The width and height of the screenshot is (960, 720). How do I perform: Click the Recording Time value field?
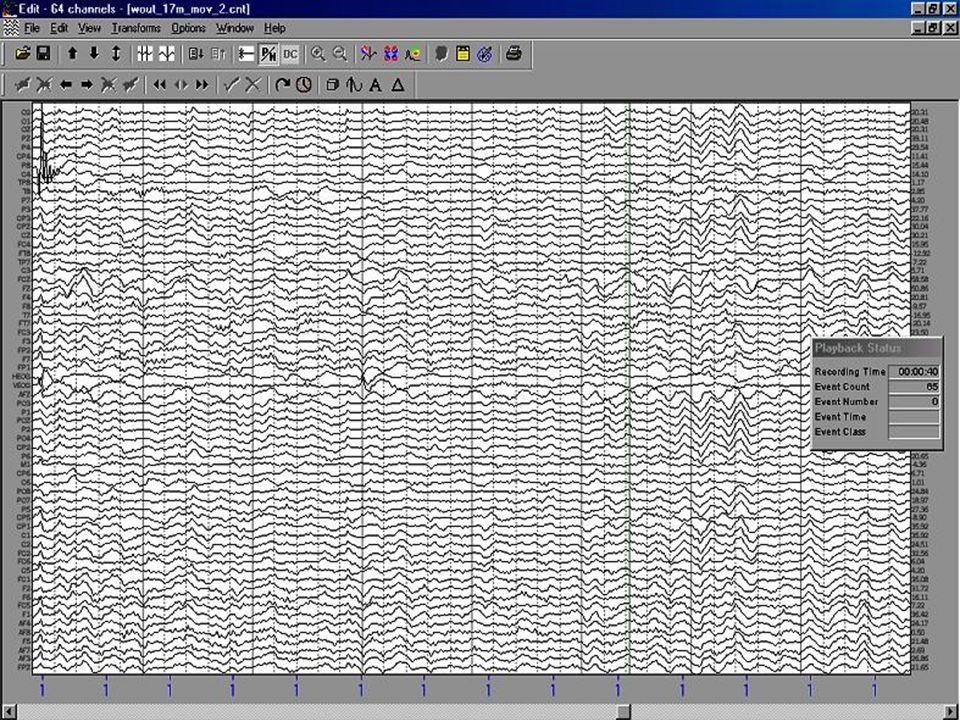tap(914, 372)
